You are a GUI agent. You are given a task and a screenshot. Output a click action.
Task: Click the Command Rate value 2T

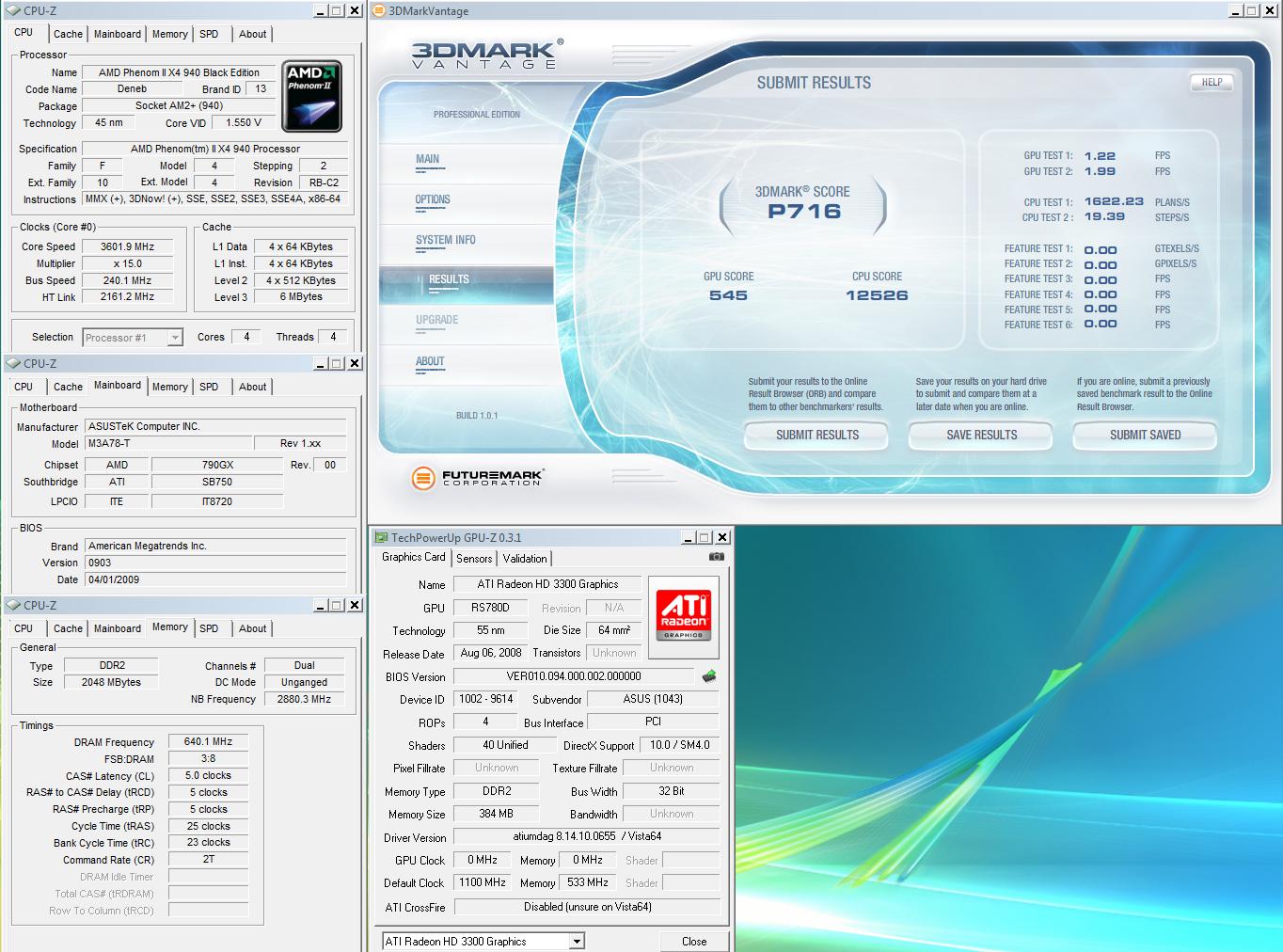pyautogui.click(x=209, y=860)
